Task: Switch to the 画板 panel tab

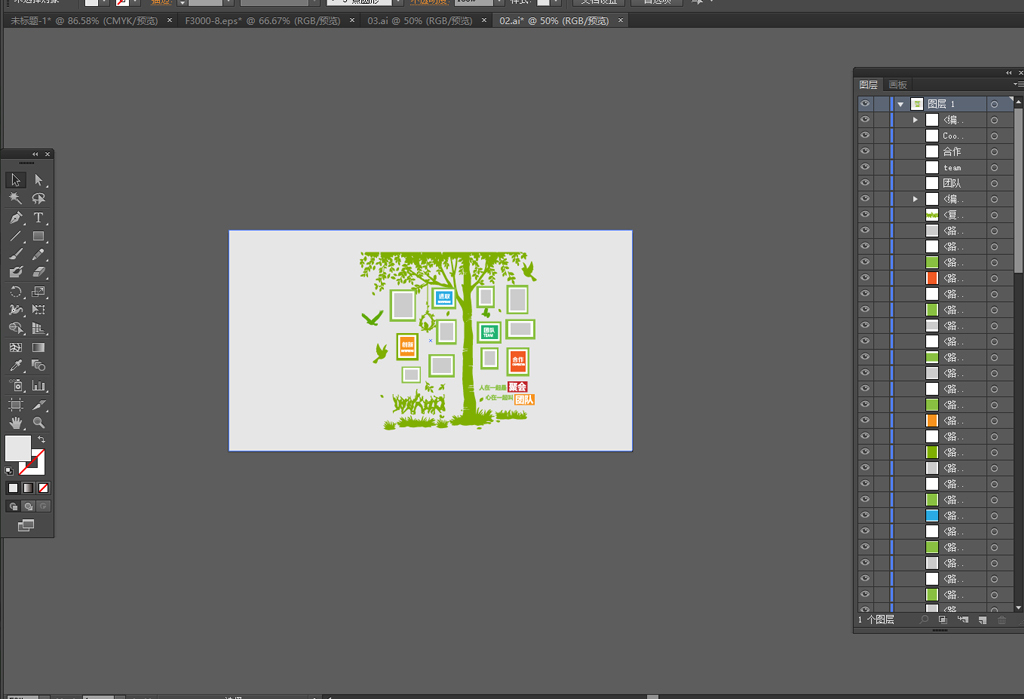Action: (x=898, y=85)
